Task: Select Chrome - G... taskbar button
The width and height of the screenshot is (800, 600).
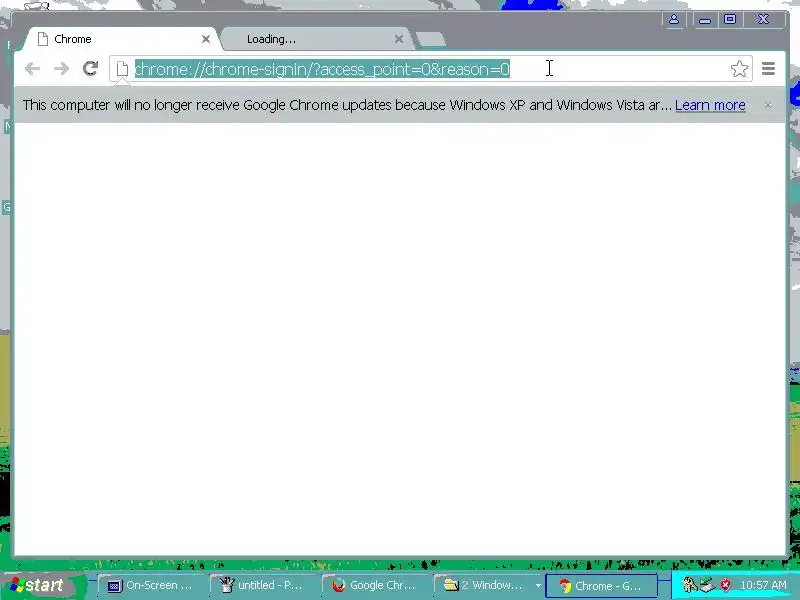Action: coord(601,586)
